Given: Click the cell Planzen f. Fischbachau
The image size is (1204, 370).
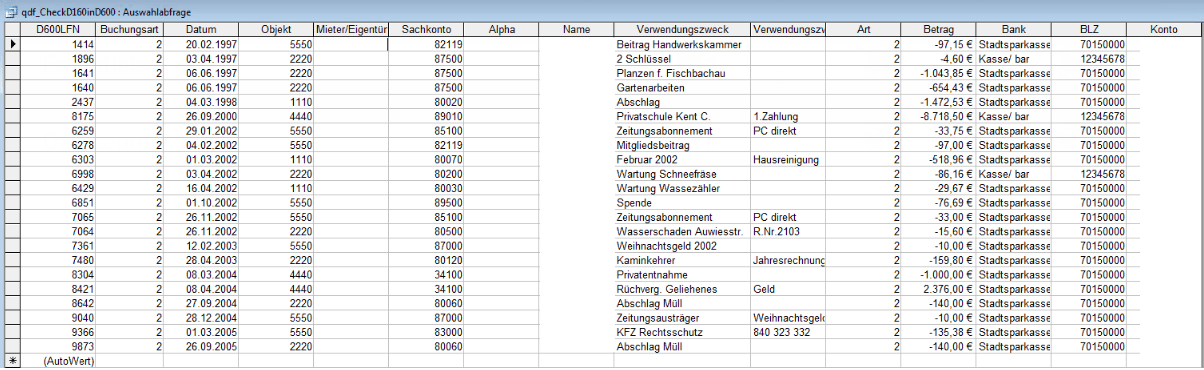Looking at the screenshot, I should click(x=681, y=73).
